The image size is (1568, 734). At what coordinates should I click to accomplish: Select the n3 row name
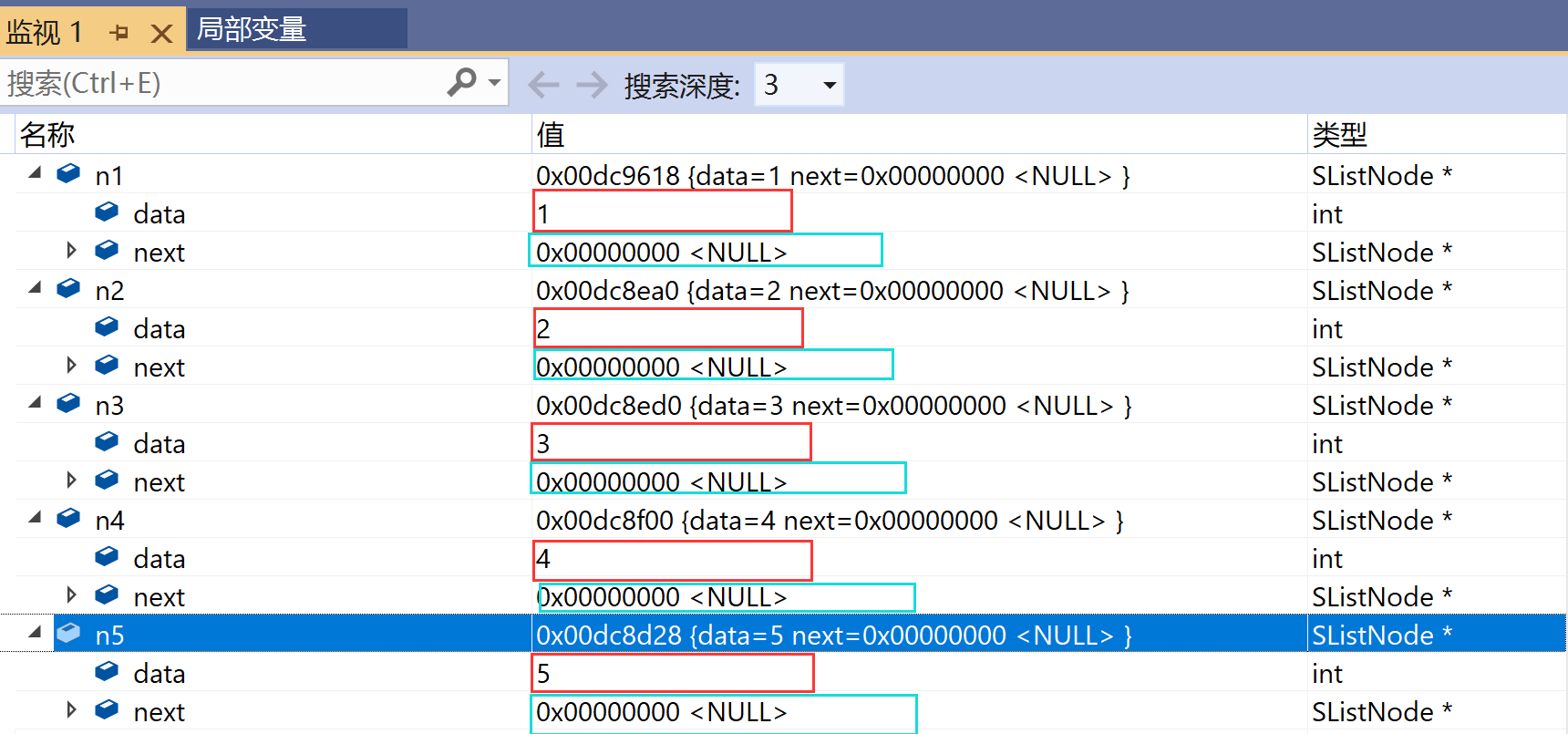[109, 406]
